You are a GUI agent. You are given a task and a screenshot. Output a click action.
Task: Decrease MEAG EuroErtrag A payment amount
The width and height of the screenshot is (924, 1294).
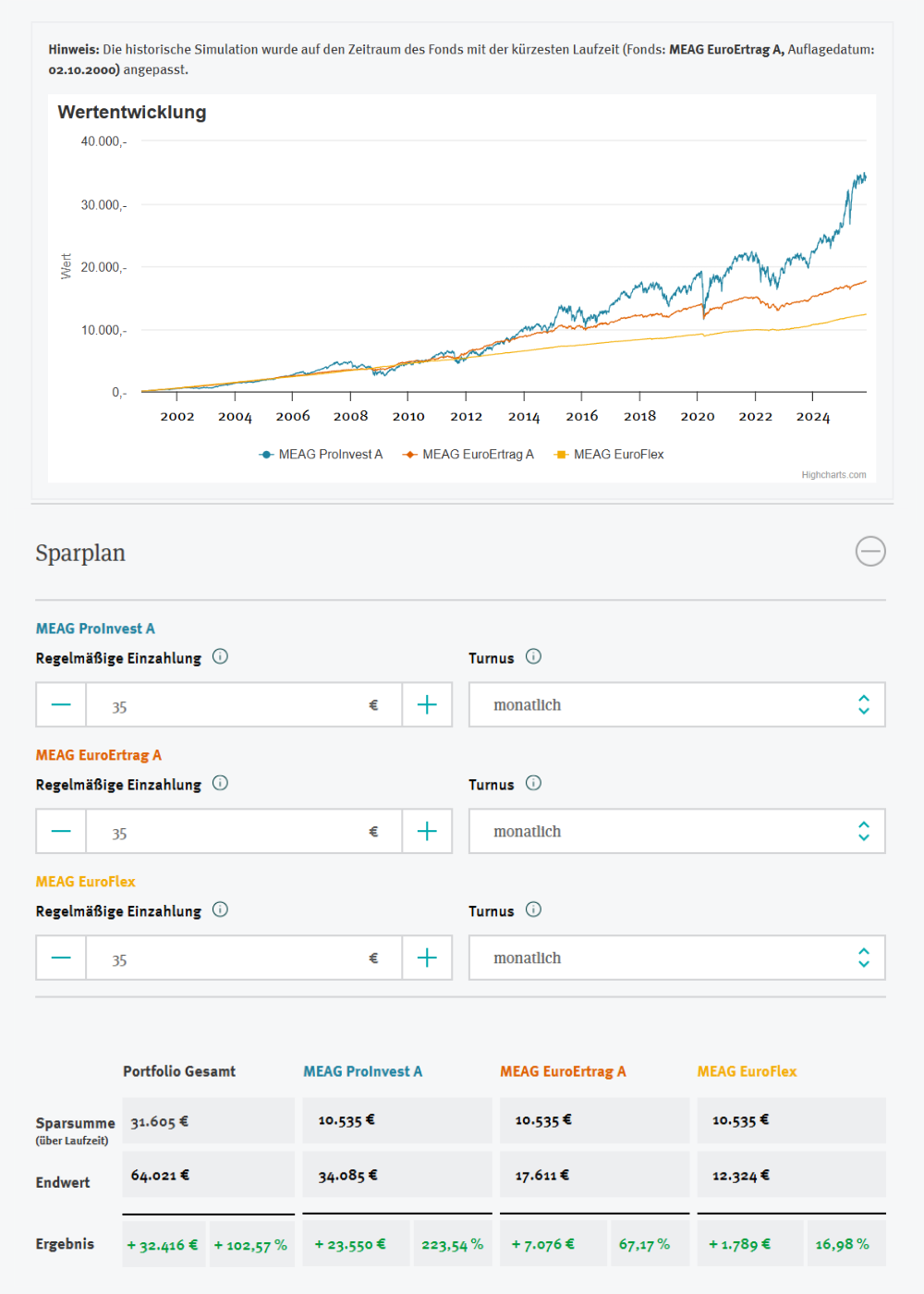point(61,832)
